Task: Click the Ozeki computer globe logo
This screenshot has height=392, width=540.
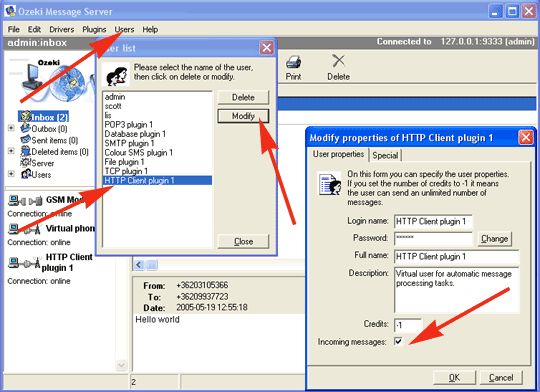Action: tap(52, 82)
